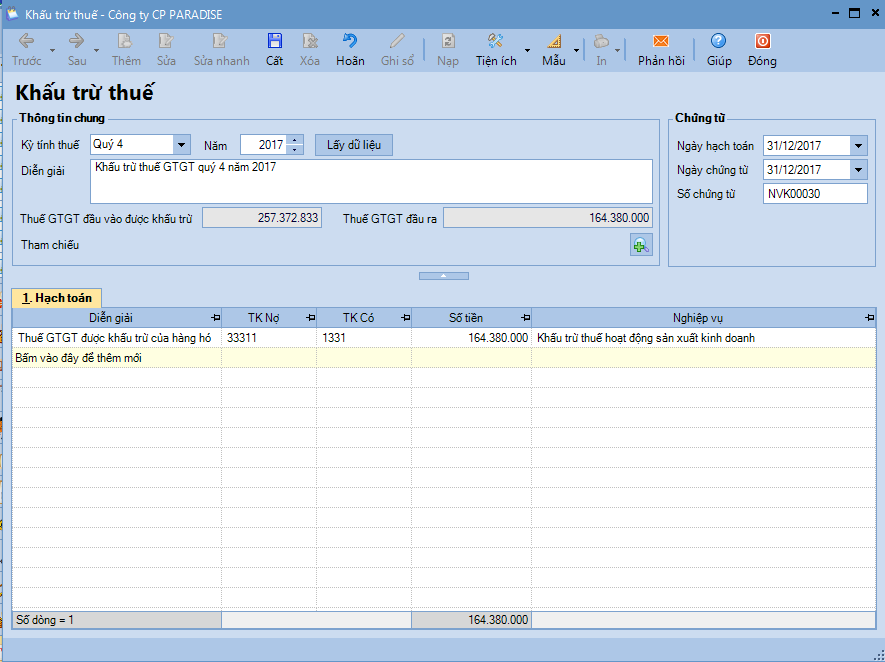Open the Tiện ích utilities tool
The image size is (885, 662).
tap(496, 50)
